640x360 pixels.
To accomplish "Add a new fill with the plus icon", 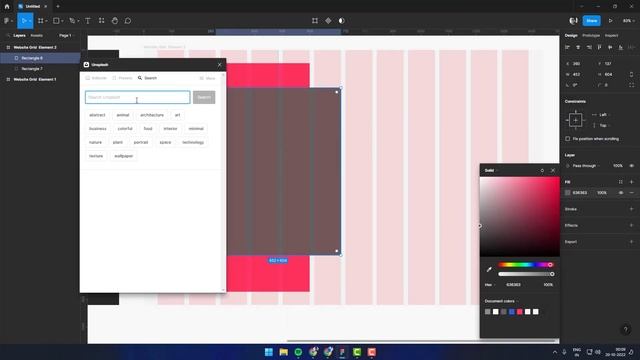I will tap(631, 182).
